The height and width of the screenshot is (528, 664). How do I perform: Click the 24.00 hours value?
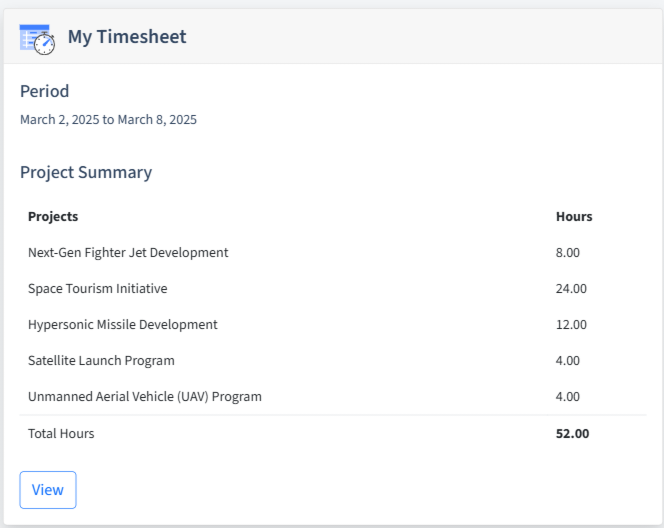(571, 288)
